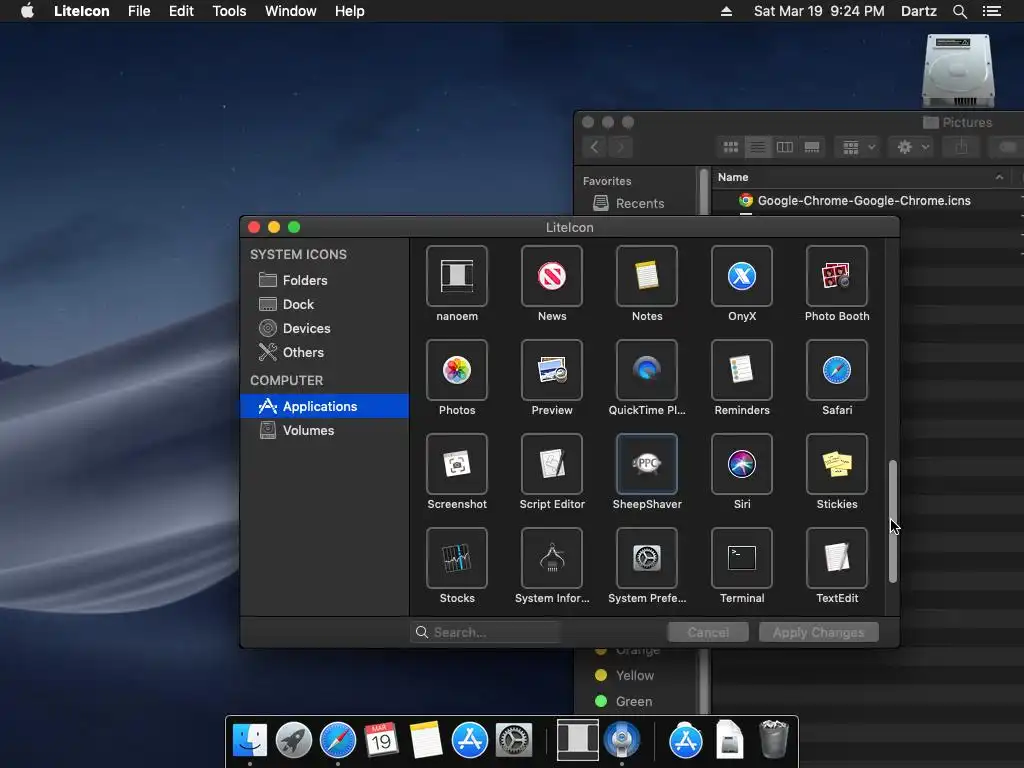Open the LiteIcon application menu
Image resolution: width=1024 pixels, height=768 pixels.
82,11
